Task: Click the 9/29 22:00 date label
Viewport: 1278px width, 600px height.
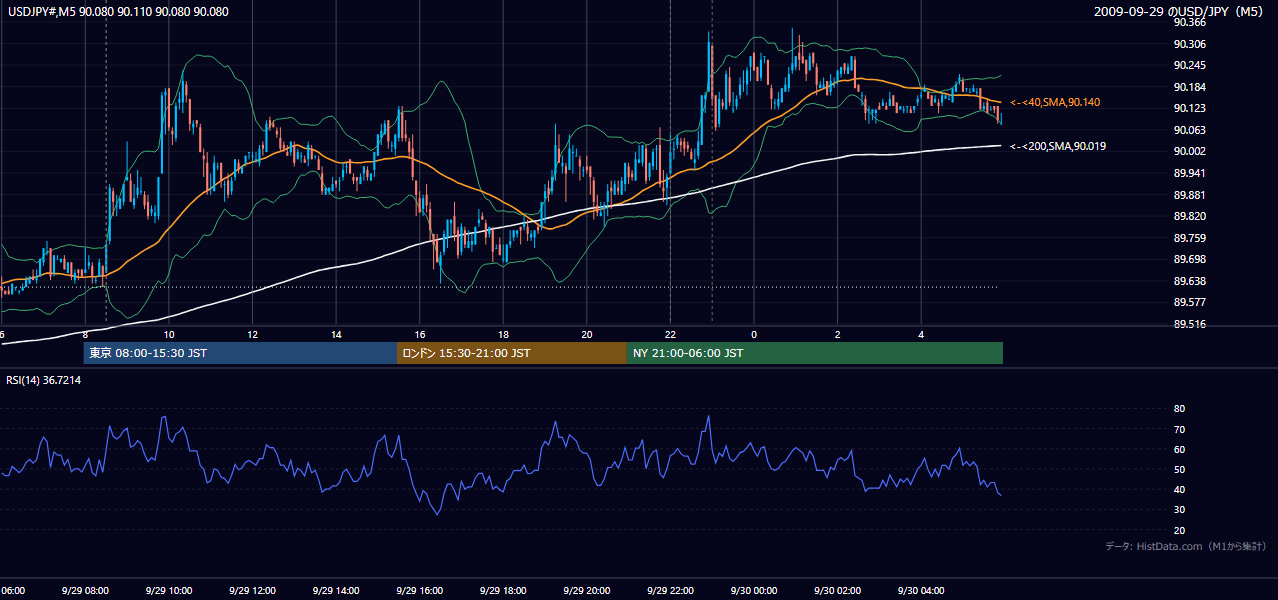Action: (670, 590)
